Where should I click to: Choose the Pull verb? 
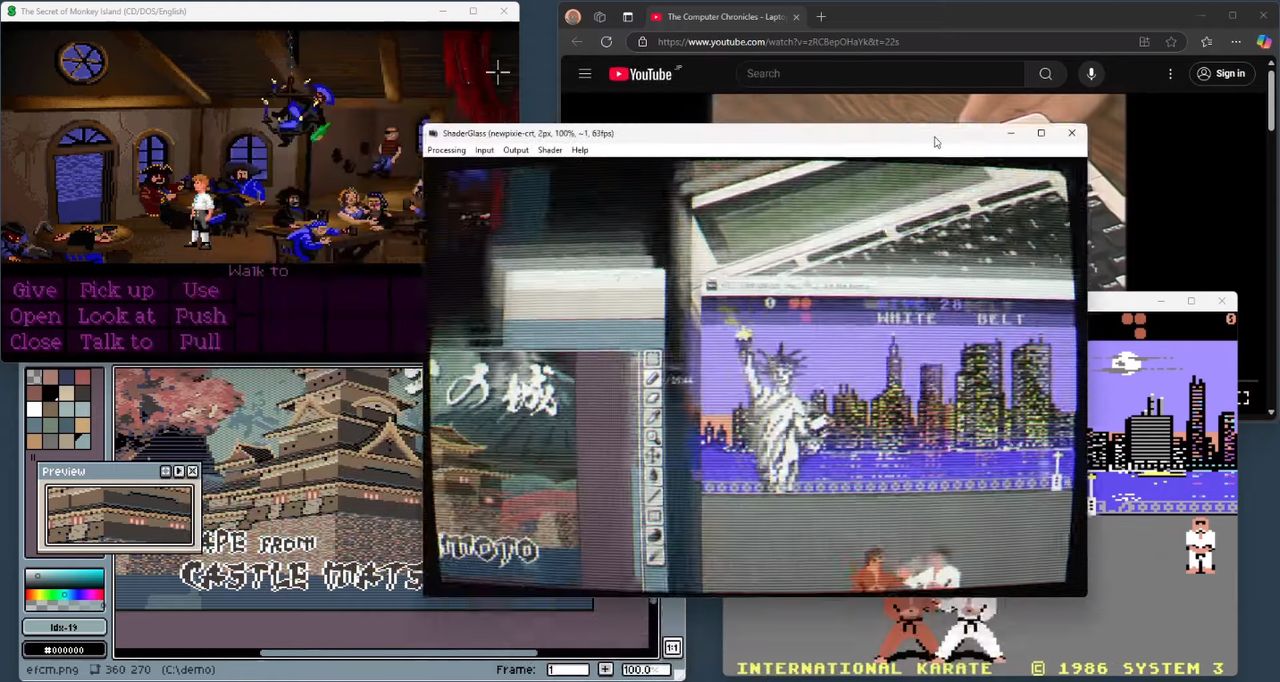click(201, 342)
